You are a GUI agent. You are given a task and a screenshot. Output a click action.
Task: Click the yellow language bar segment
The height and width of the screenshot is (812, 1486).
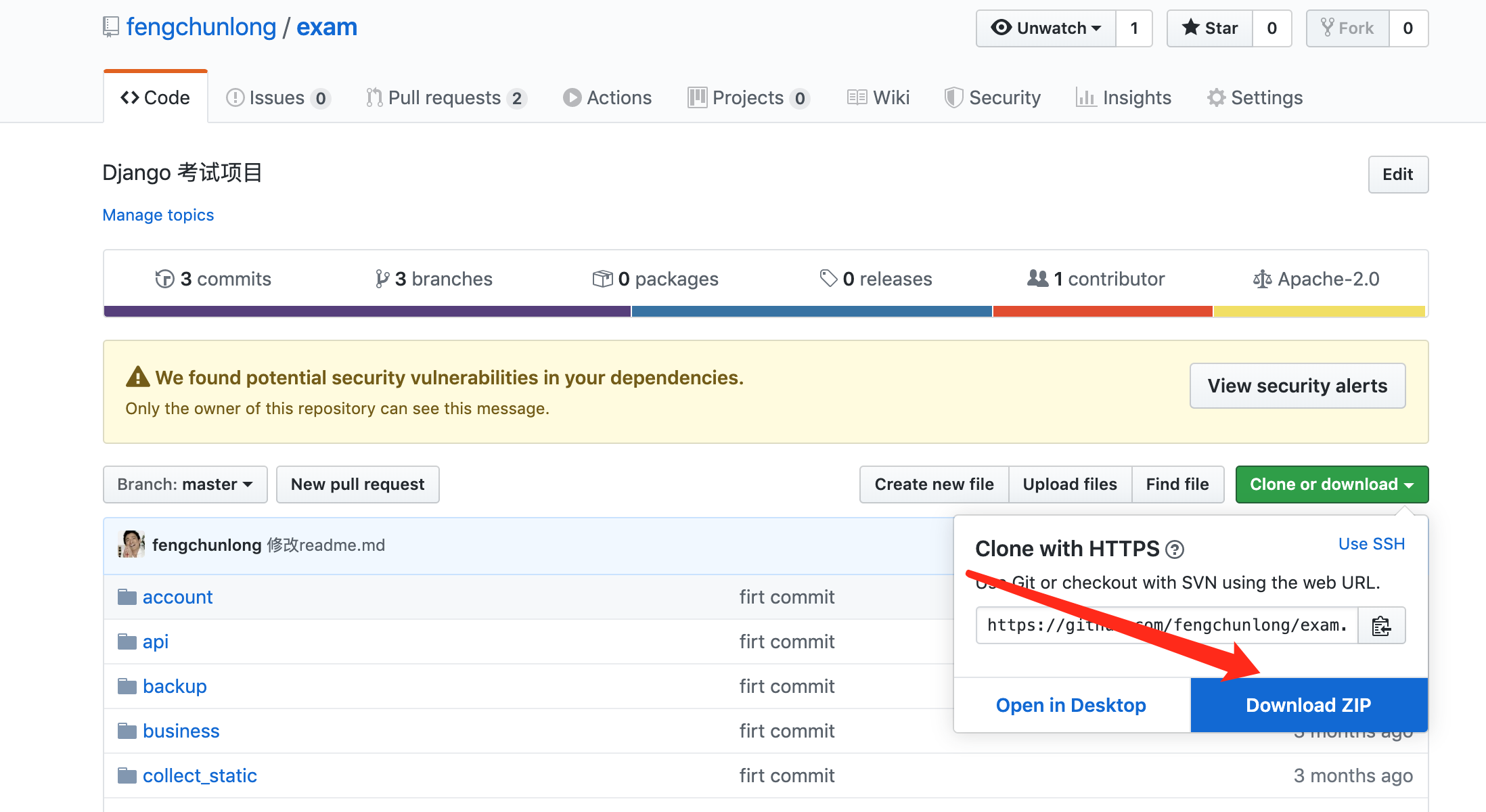[1320, 311]
